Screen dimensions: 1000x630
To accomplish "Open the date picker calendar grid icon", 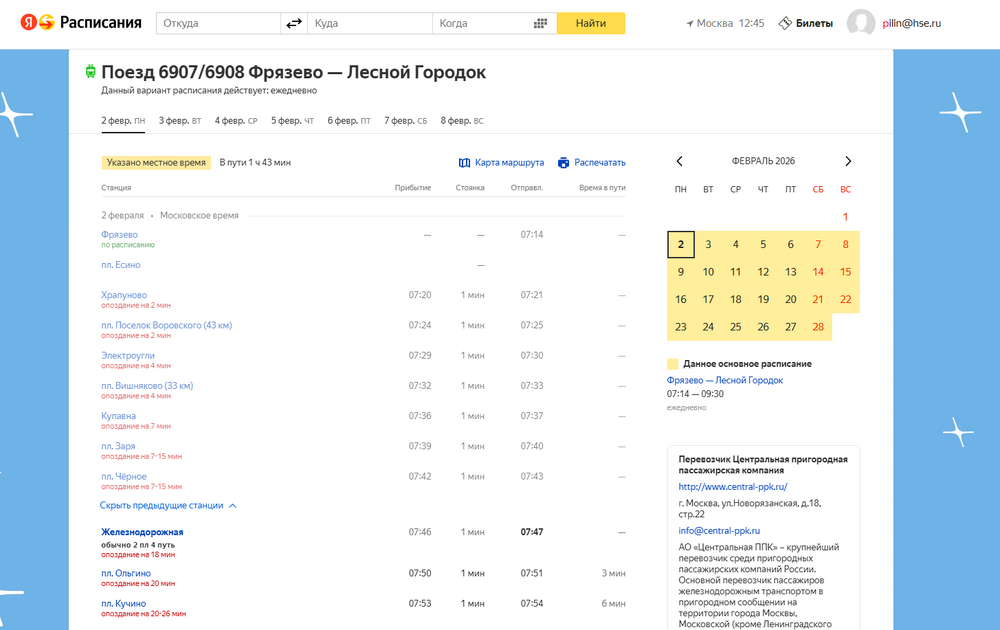I will coord(541,23).
